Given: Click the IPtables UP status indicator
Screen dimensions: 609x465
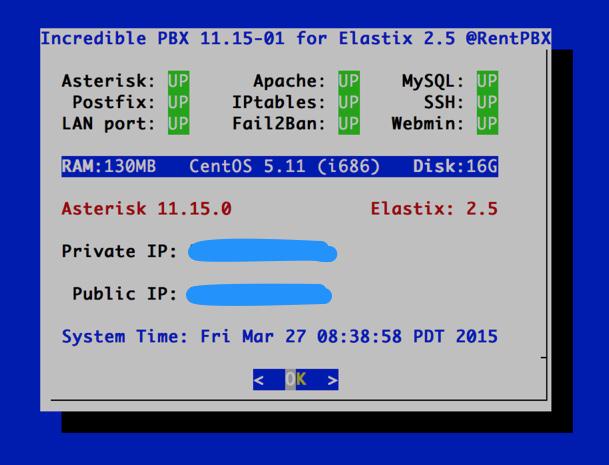Looking at the screenshot, I should 349,103.
